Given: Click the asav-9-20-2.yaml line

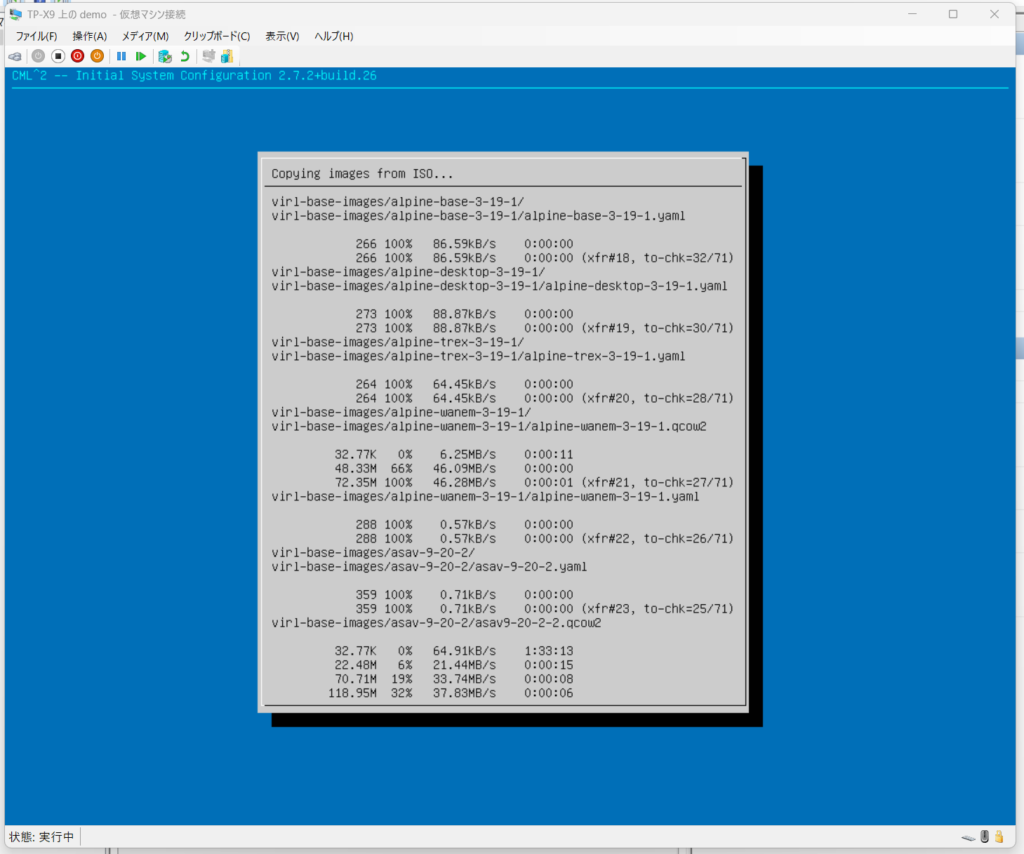Looking at the screenshot, I should click(x=429, y=567).
